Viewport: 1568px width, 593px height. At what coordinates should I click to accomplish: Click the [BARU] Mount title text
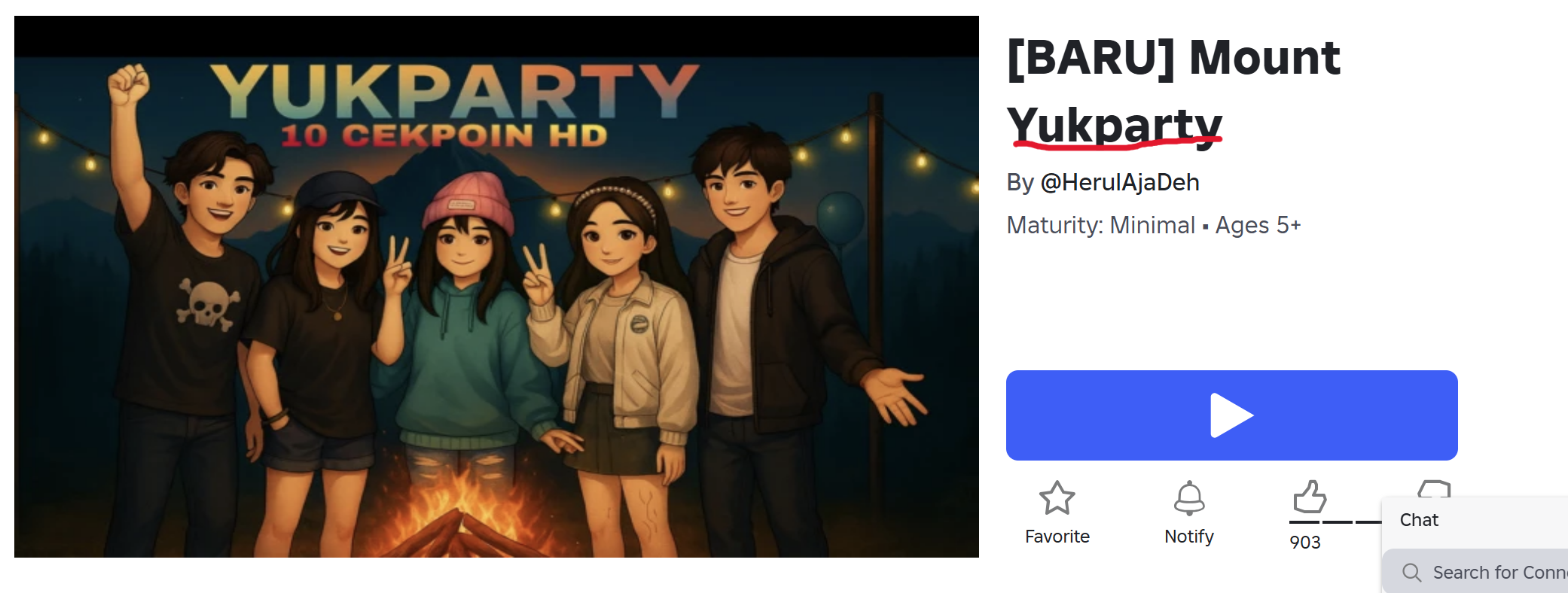[x=1173, y=58]
